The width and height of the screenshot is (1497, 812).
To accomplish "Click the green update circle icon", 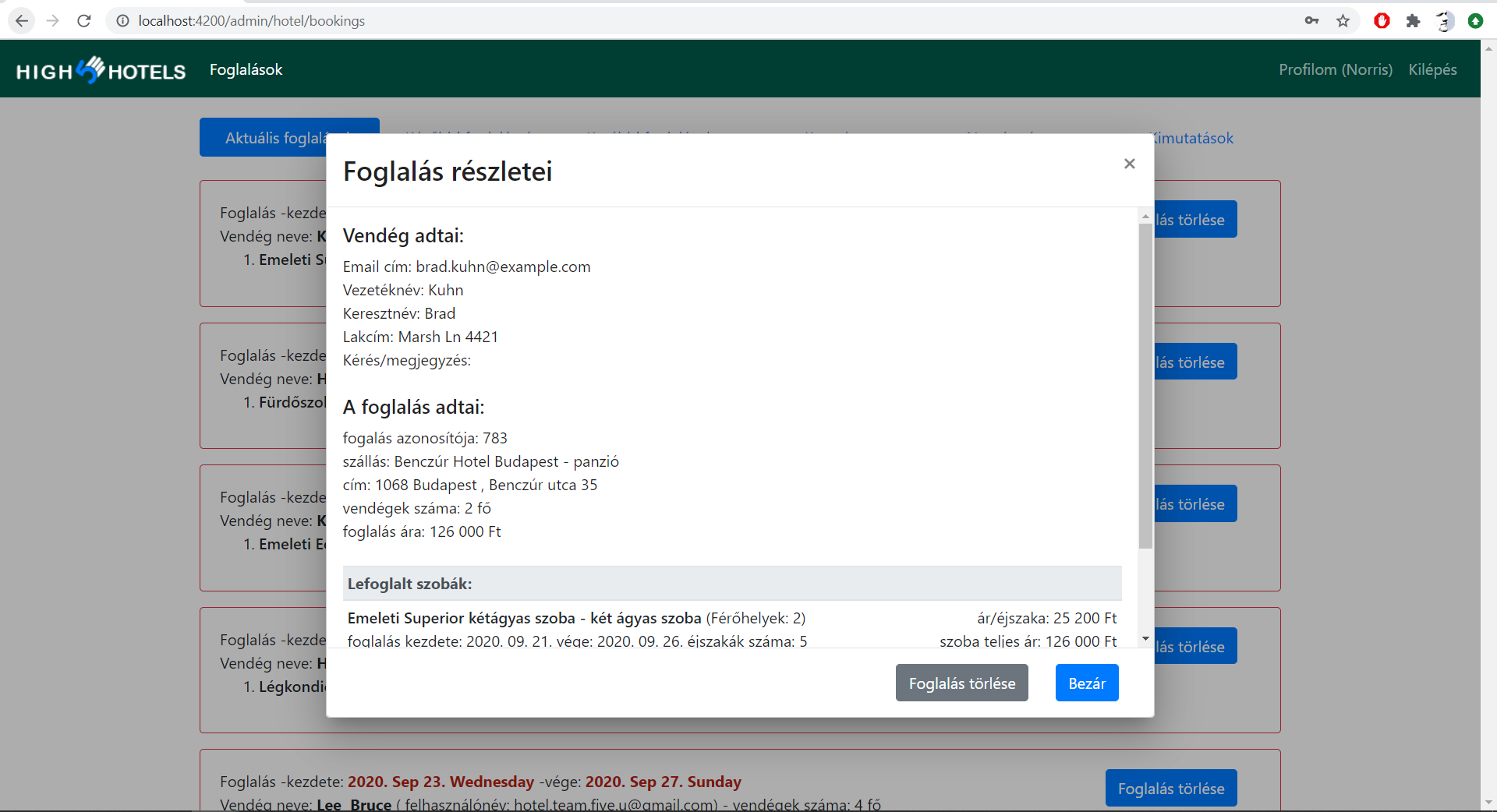I will [x=1475, y=21].
